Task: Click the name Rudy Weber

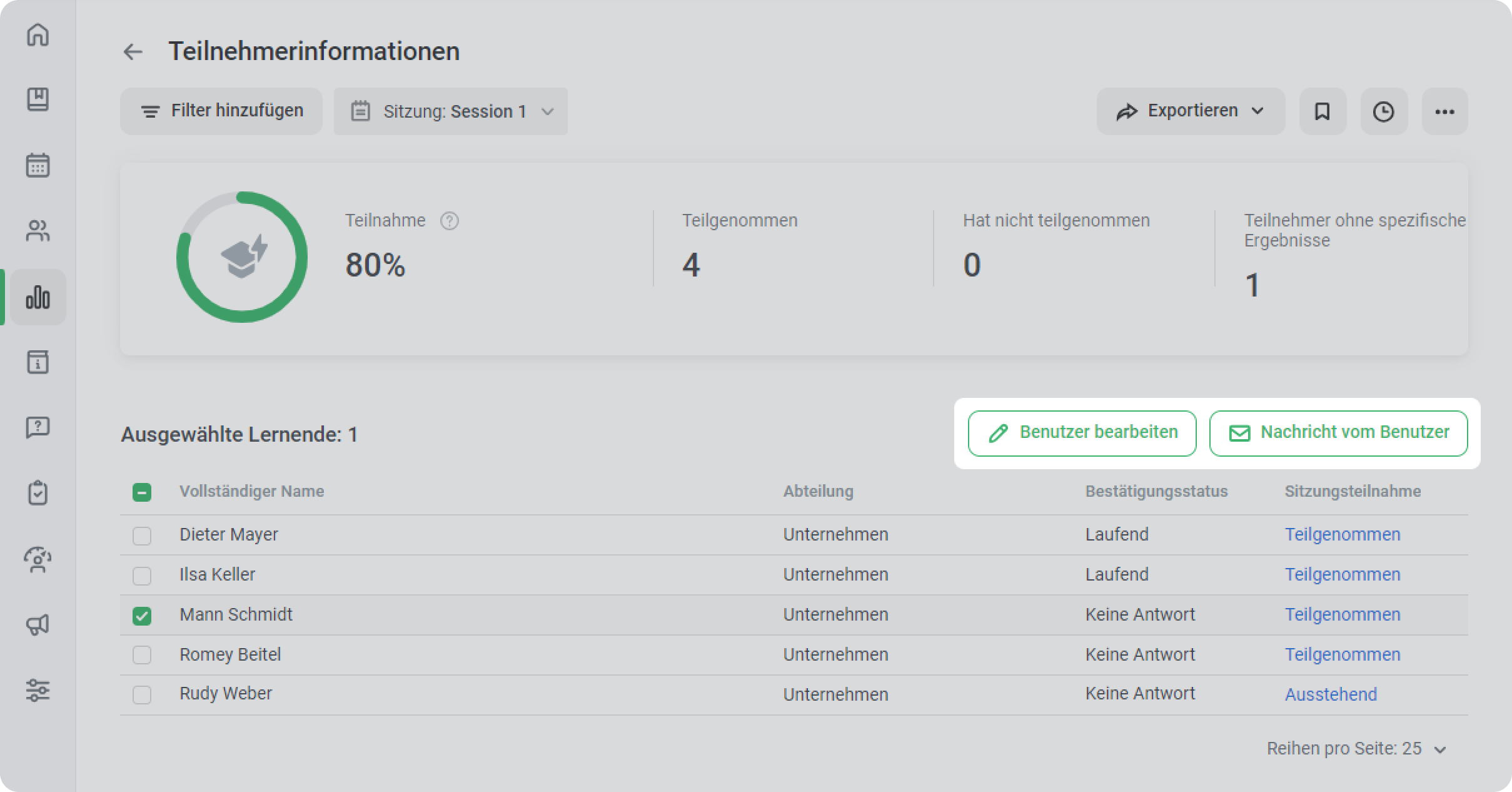Action: (x=225, y=693)
